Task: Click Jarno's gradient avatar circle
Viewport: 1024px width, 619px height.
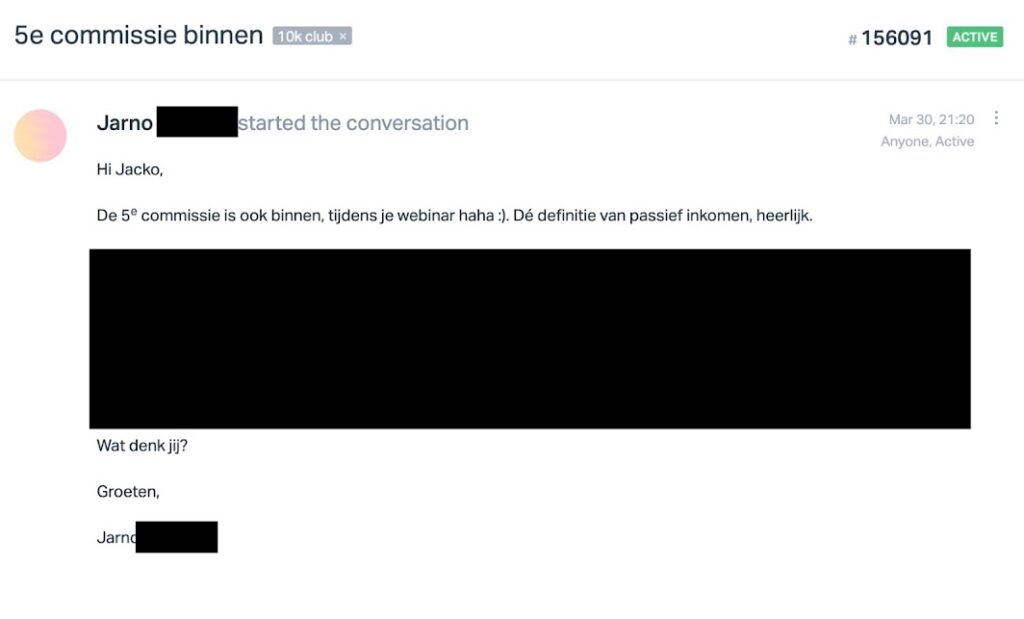Action: [40, 136]
